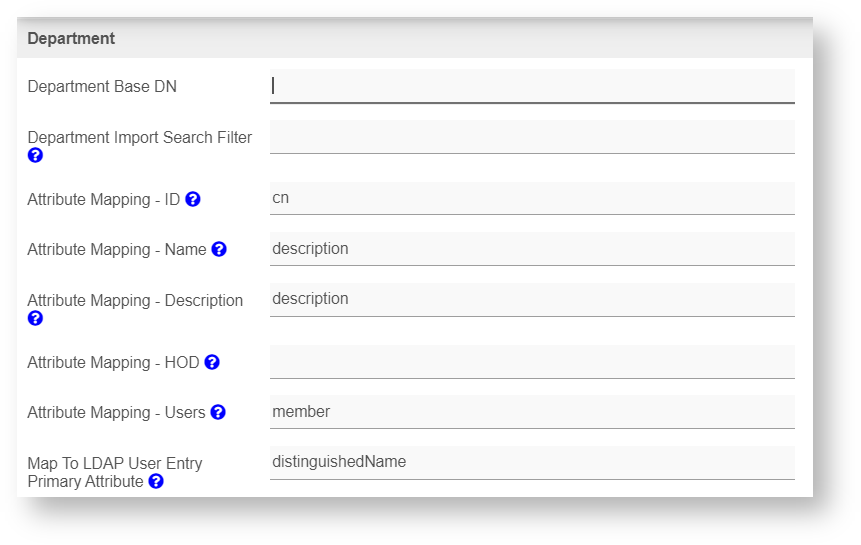861x545 pixels.
Task: Click the "Attribute Mapping - Users" label text
Action: coord(116,412)
